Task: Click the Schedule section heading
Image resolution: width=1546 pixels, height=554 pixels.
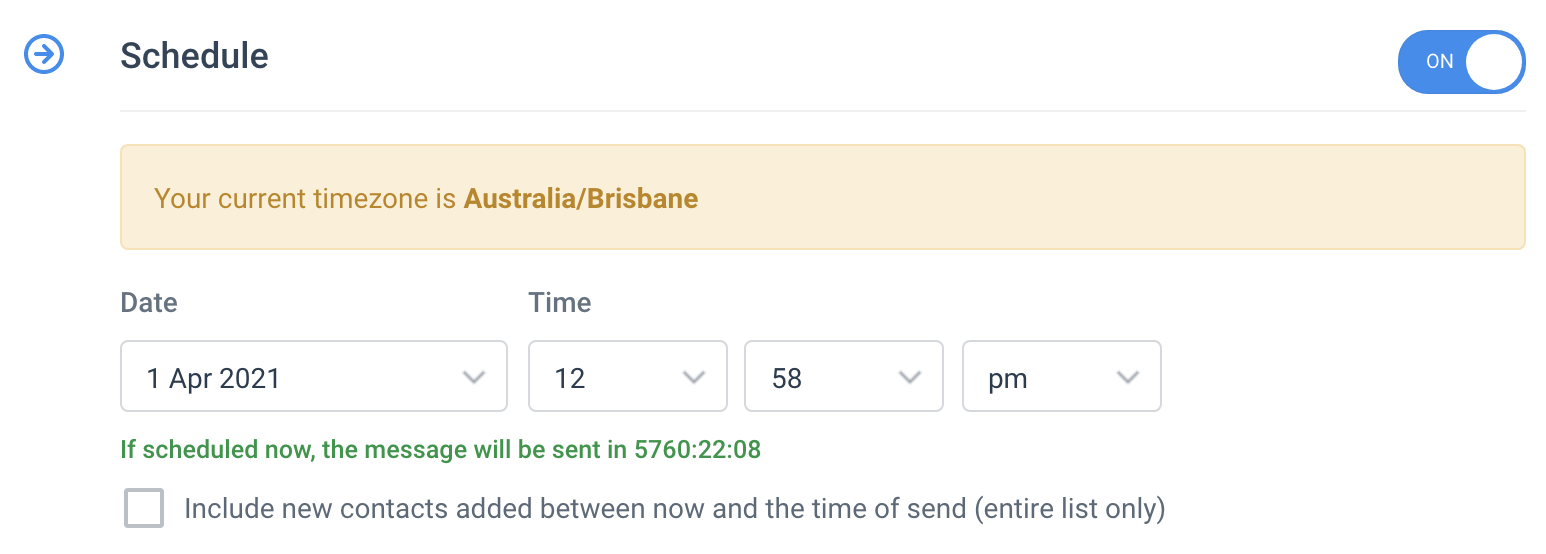Action: click(195, 55)
